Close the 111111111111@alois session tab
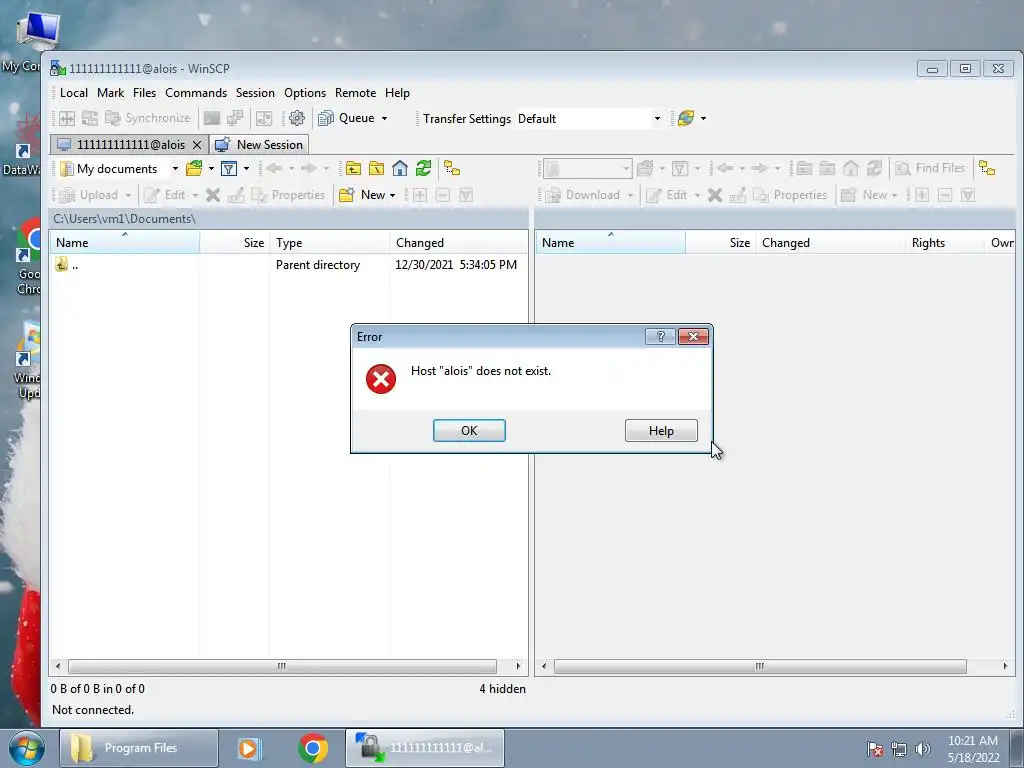The height and width of the screenshot is (768, 1024). tap(197, 145)
